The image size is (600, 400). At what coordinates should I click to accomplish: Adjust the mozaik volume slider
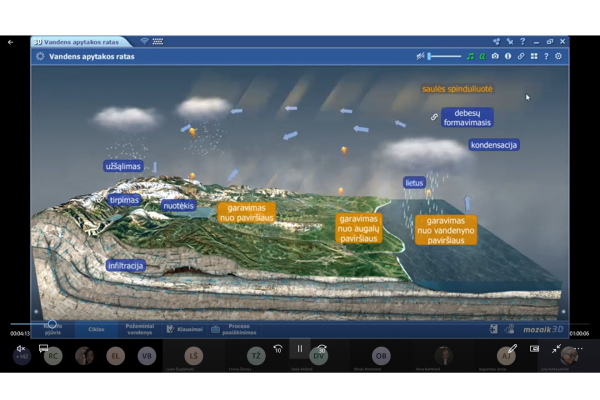click(x=444, y=56)
